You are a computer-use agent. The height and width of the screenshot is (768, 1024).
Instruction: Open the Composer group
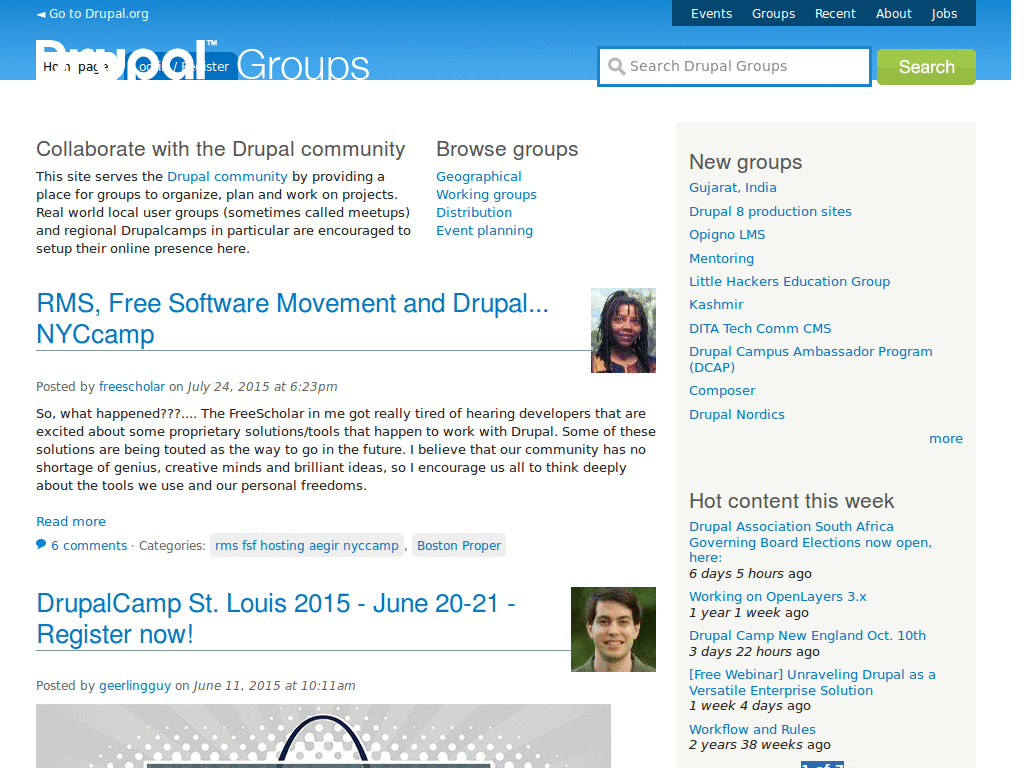click(x=722, y=391)
